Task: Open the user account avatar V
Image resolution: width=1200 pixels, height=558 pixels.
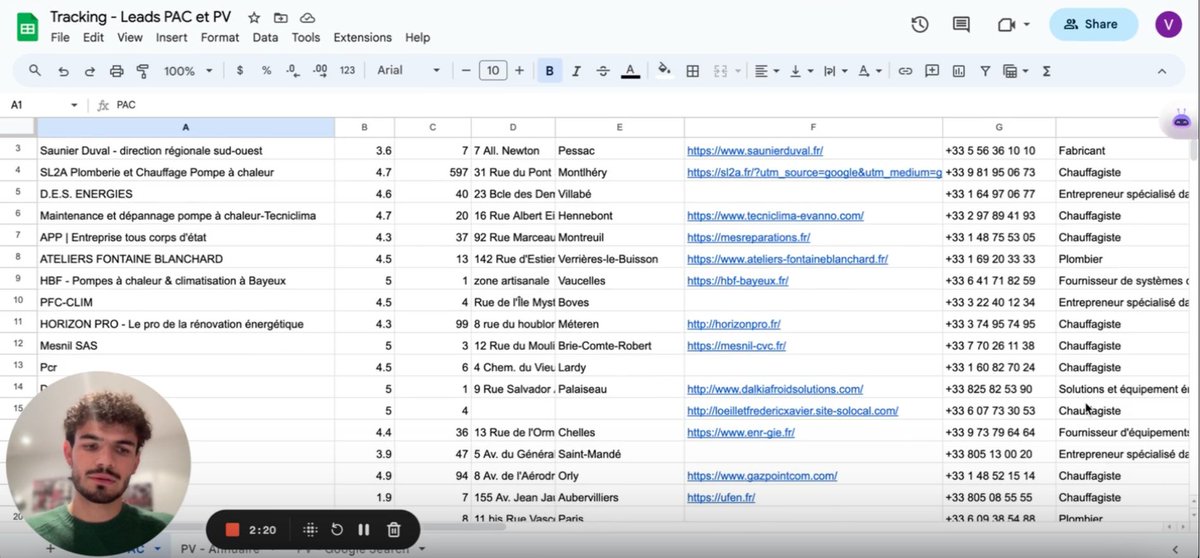Action: click(x=1168, y=24)
